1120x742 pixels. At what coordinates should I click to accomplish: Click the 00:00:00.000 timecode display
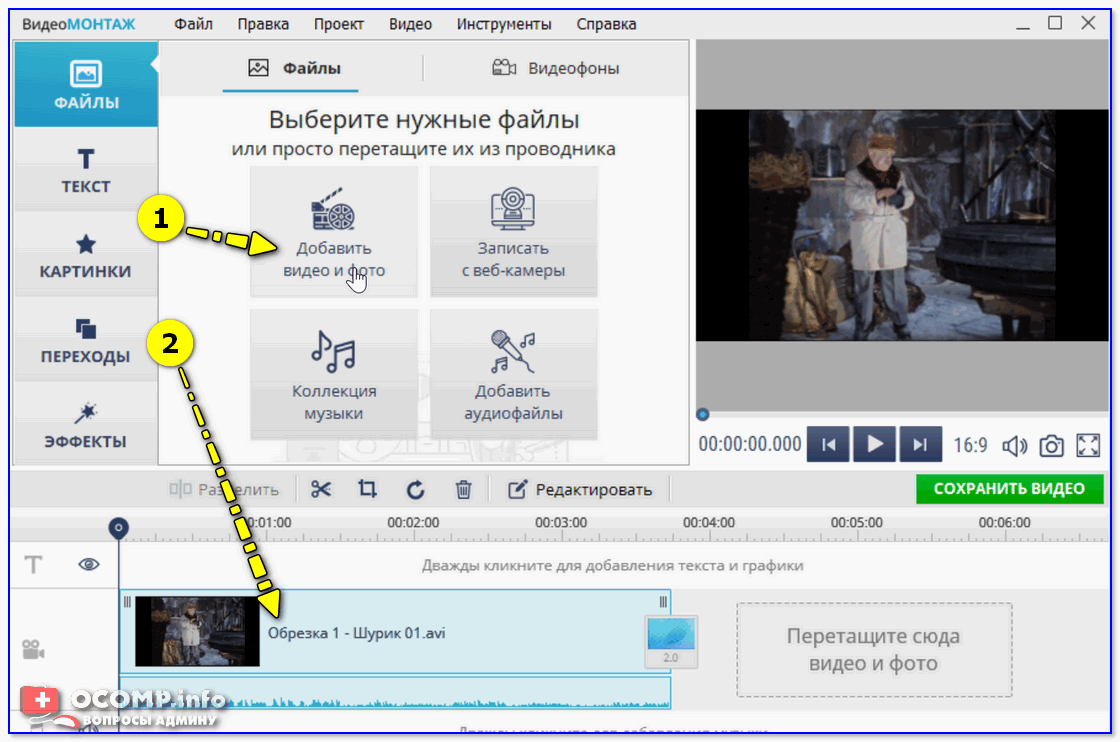(750, 444)
